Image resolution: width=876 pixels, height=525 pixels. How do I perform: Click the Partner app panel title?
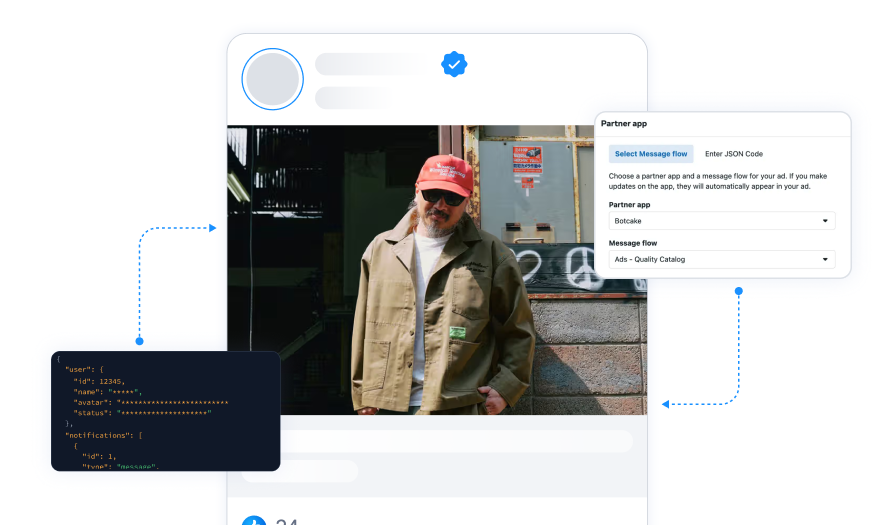[623, 123]
